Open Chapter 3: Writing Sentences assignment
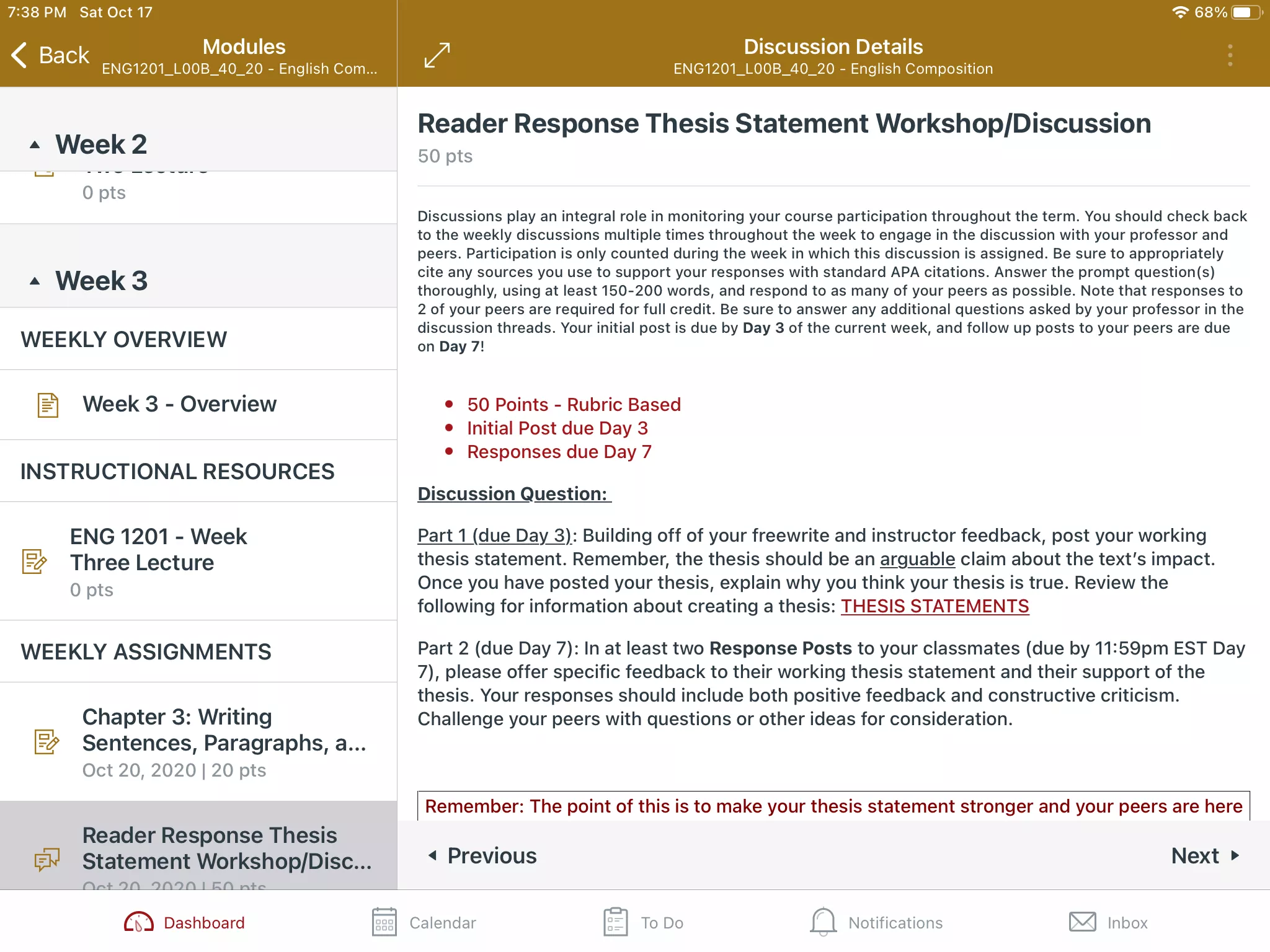 [198, 742]
